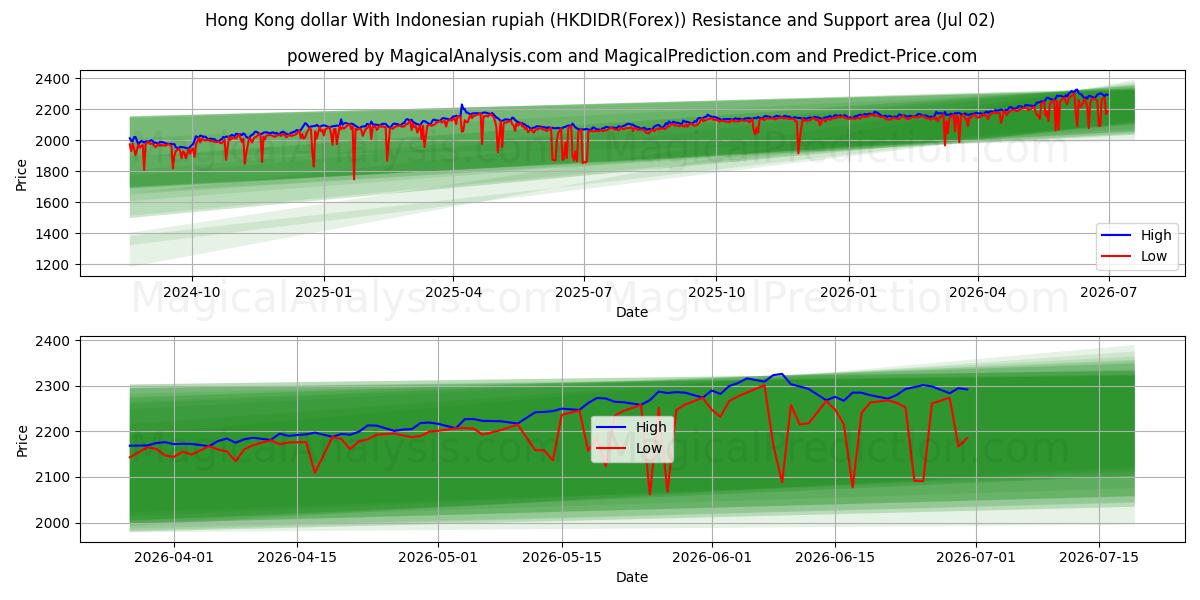
Task: Click the 2025-10 tick label on top chart
Action: tap(715, 293)
